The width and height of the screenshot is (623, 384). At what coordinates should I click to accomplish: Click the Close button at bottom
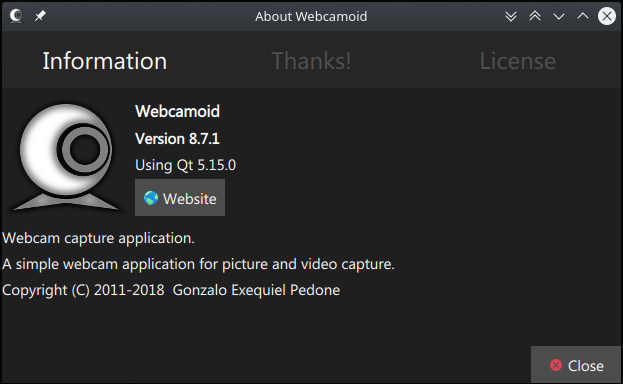576,365
